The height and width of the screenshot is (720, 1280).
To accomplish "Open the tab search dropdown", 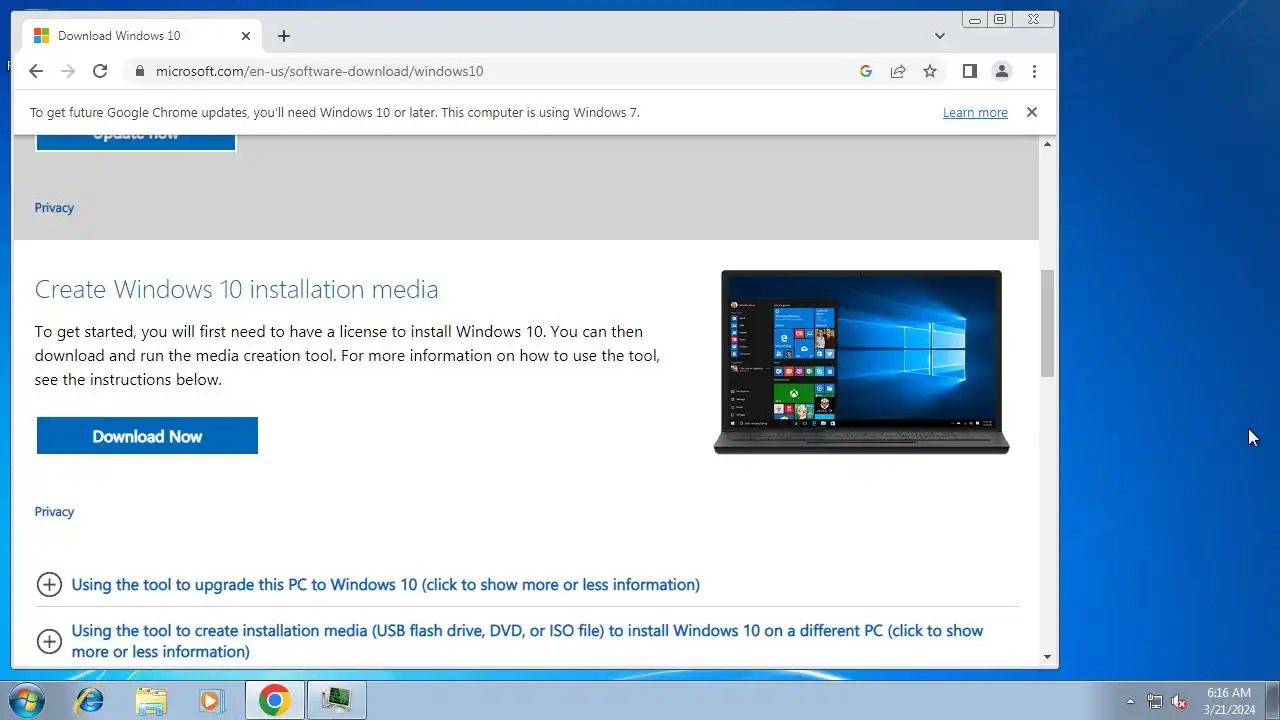I will (x=940, y=36).
